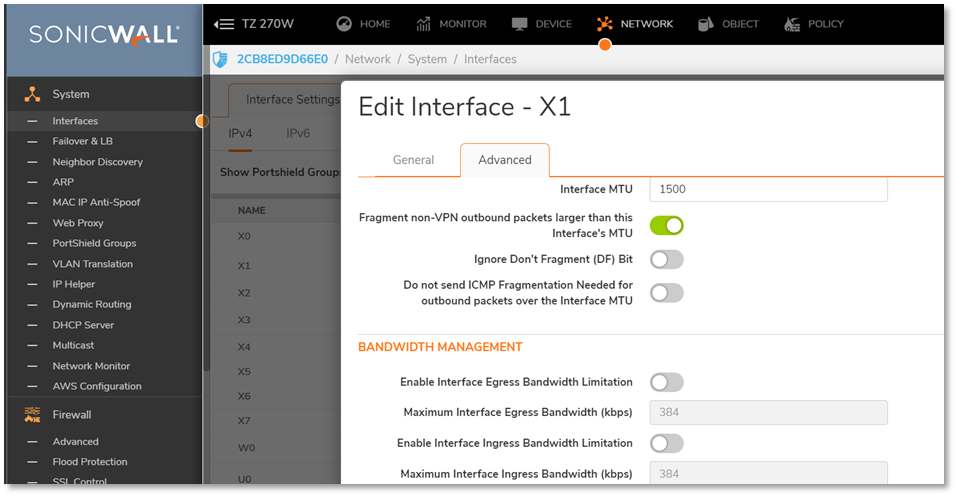Image resolution: width=957 pixels, height=497 pixels.
Task: Click the Firewall section brick icon
Action: pos(32,415)
